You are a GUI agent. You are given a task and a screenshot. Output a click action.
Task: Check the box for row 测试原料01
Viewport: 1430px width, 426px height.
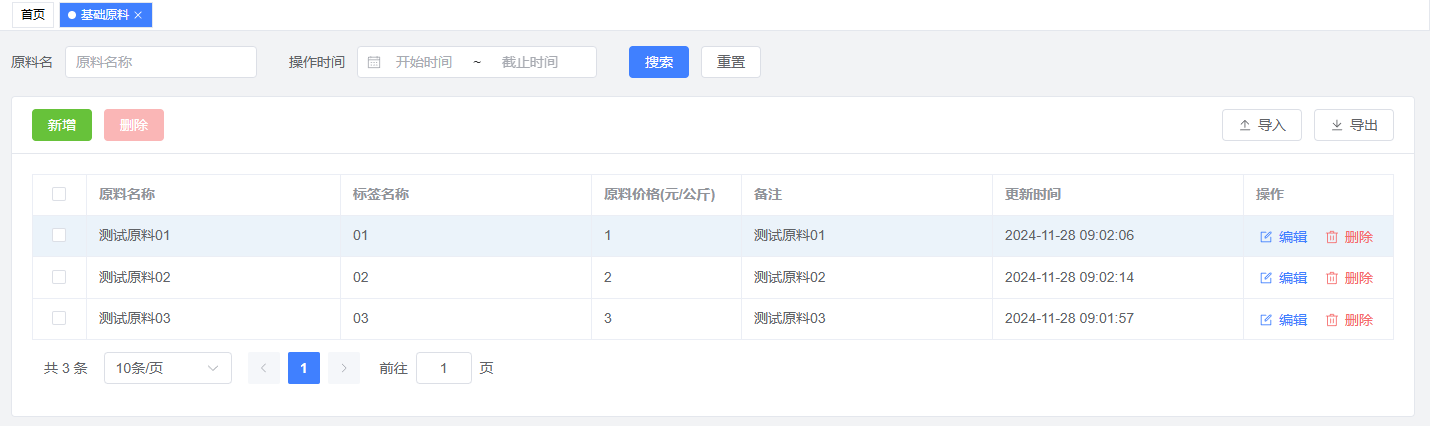(59, 235)
